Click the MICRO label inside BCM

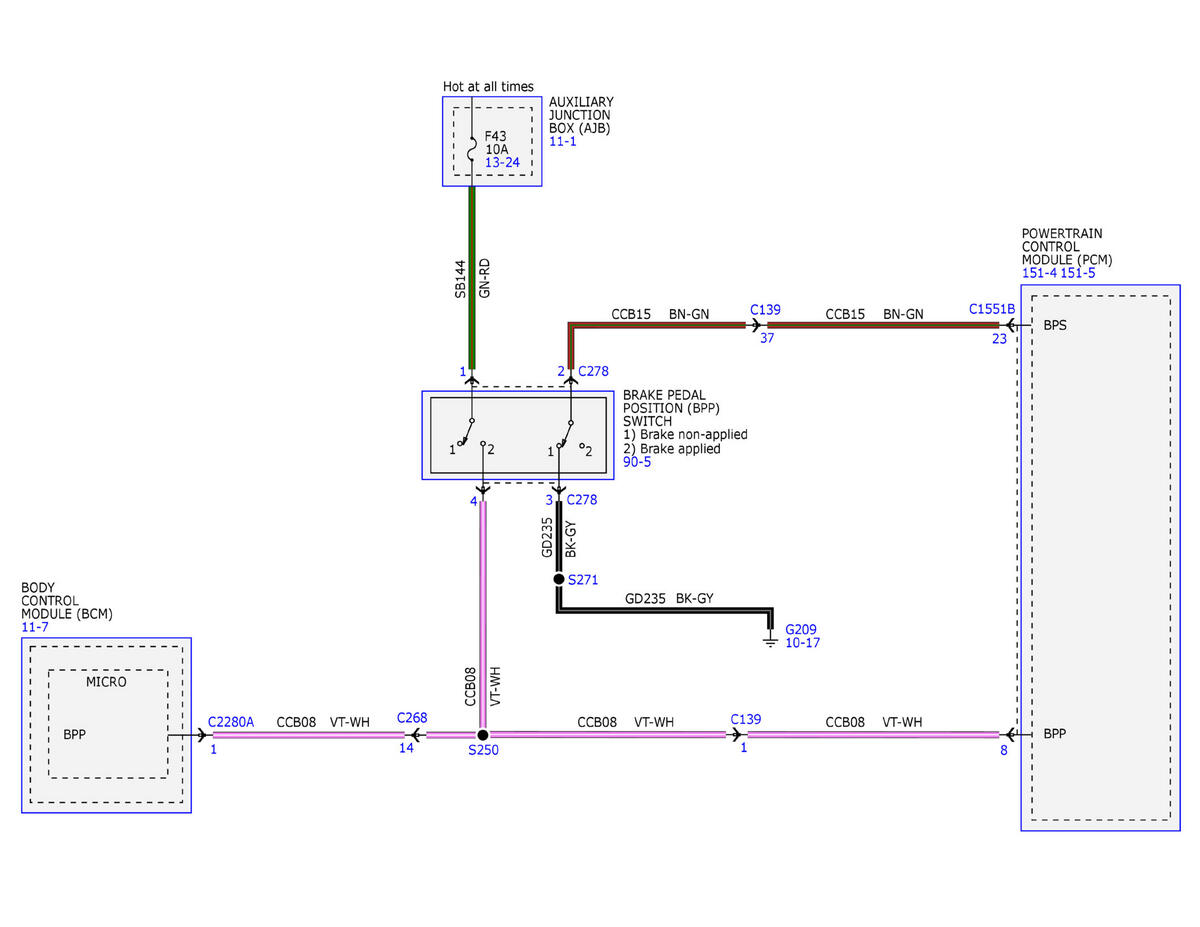coord(106,682)
